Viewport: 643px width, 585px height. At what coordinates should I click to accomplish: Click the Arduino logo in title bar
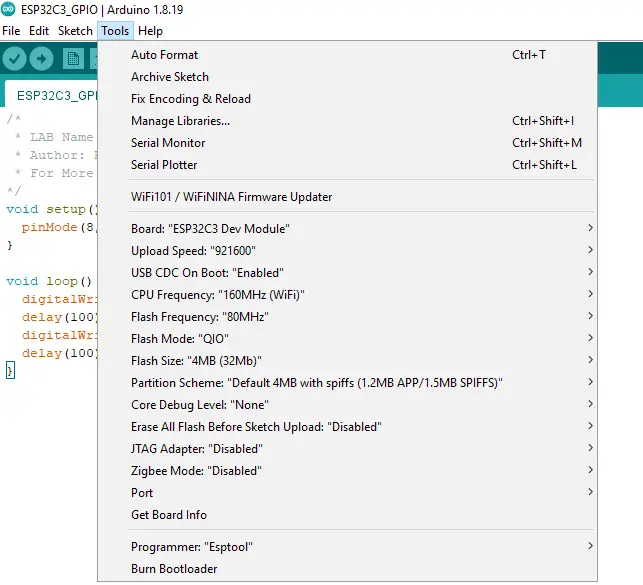coord(9,10)
